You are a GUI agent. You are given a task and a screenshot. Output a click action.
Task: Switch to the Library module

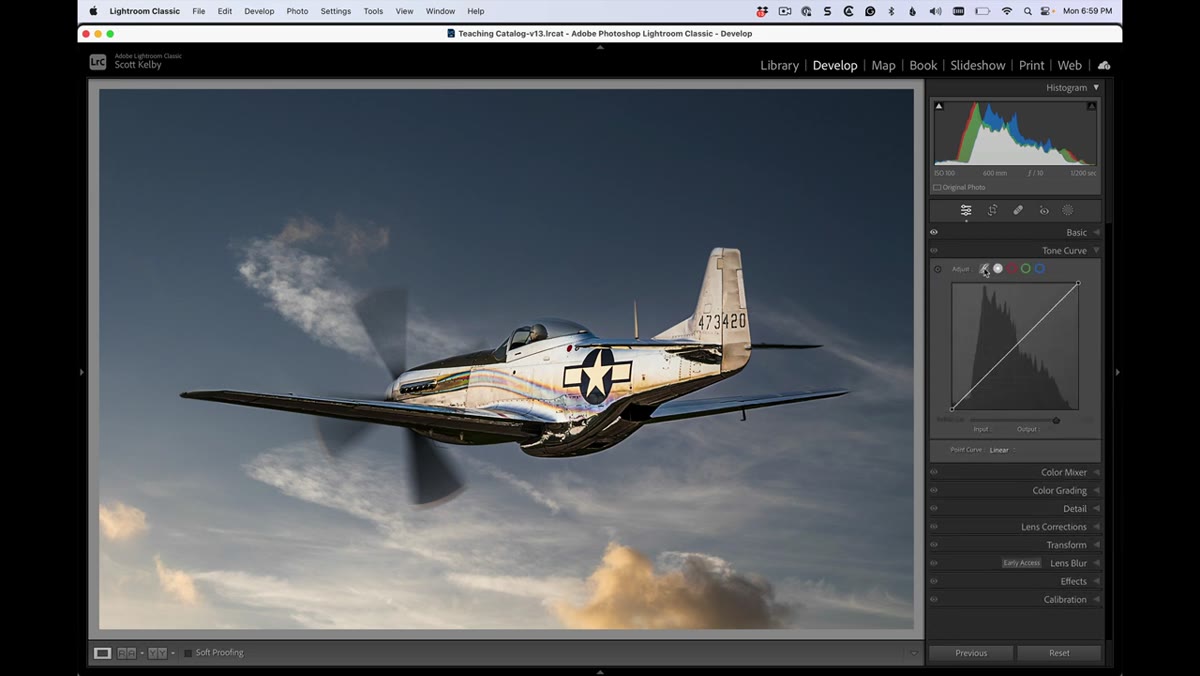click(x=779, y=65)
